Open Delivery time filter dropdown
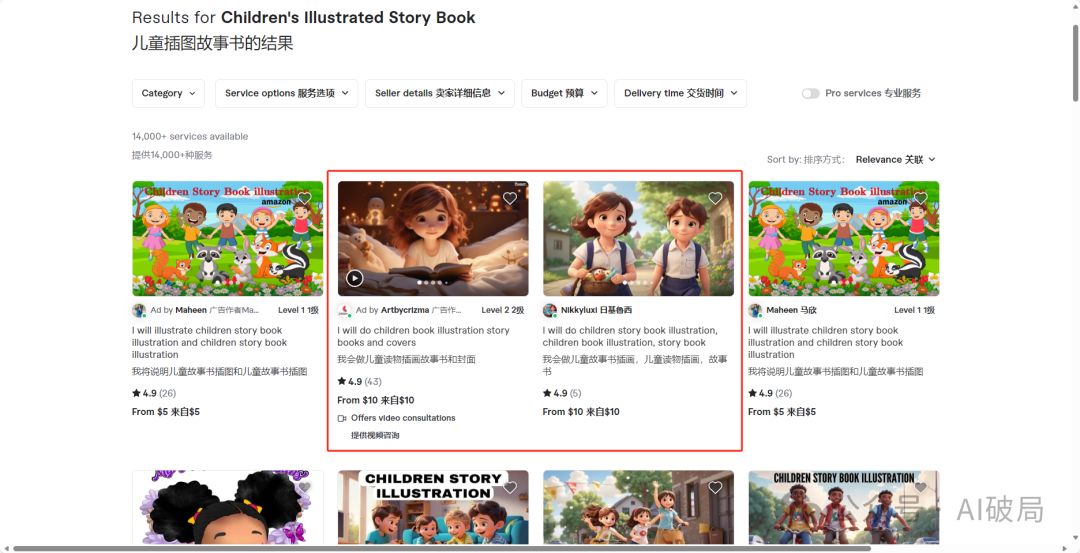 pyautogui.click(x=681, y=93)
